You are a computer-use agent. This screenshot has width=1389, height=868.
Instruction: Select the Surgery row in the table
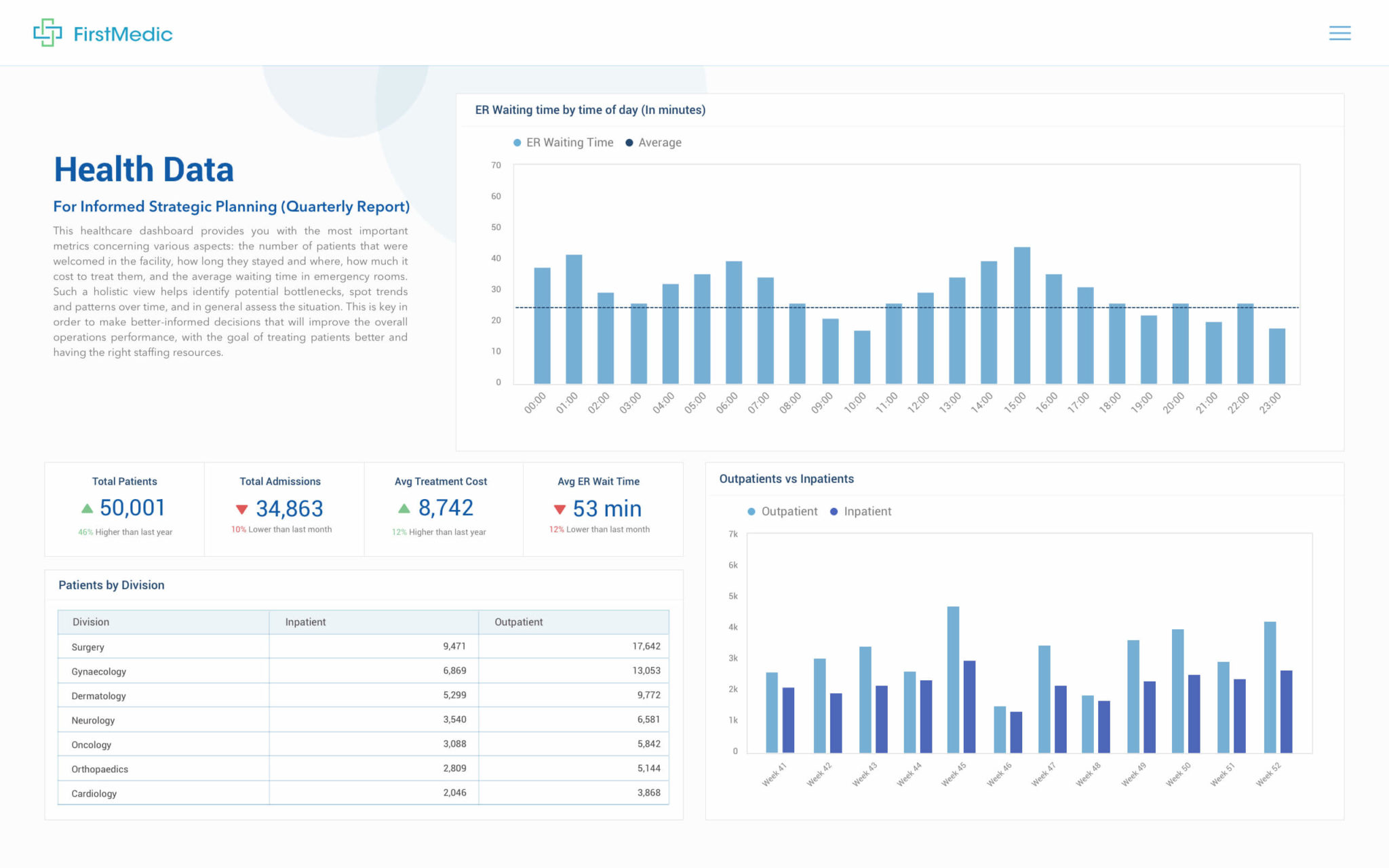click(163, 647)
